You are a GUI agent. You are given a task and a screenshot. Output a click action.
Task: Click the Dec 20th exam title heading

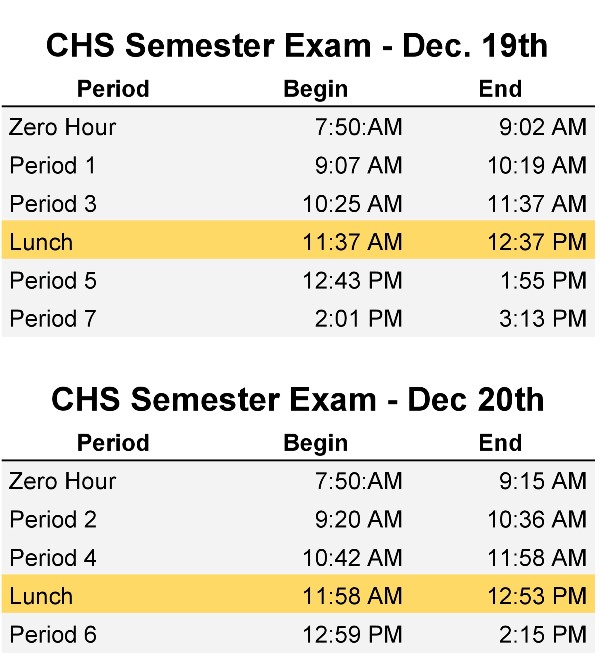pyautogui.click(x=297, y=399)
